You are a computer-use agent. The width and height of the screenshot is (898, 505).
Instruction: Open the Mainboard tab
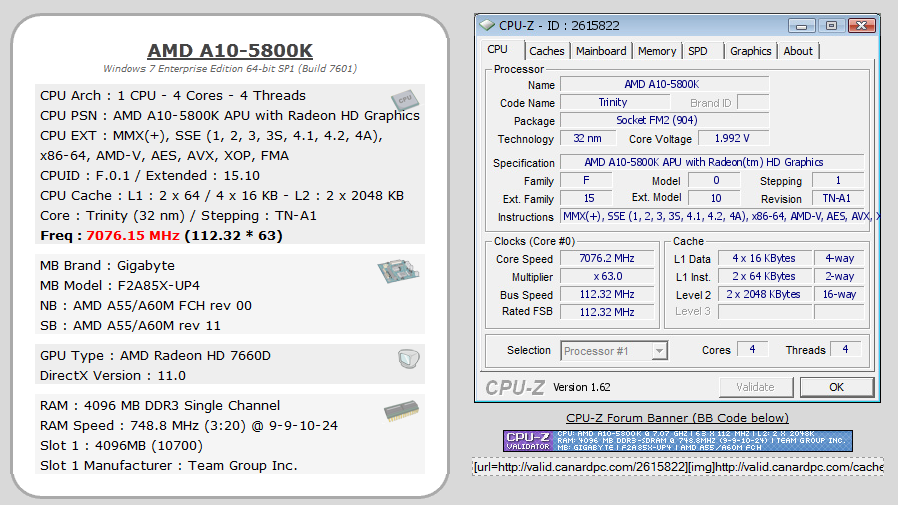[601, 51]
